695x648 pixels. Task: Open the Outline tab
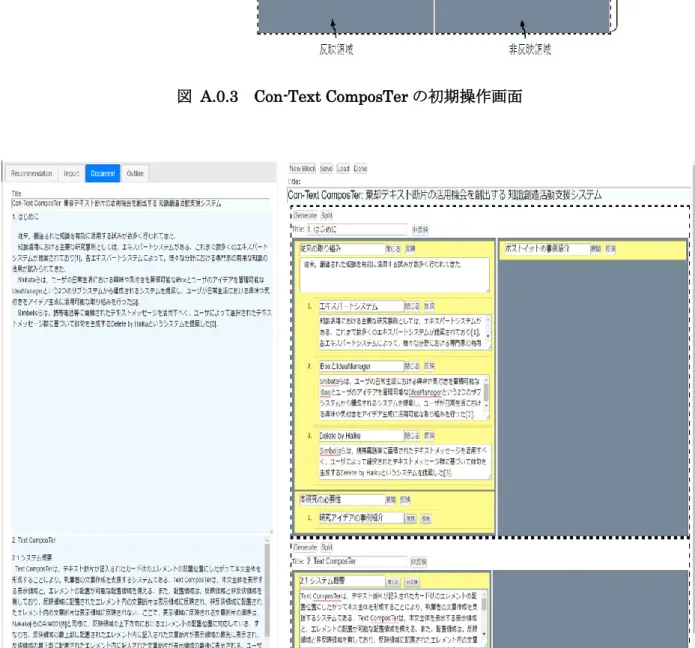pyautogui.click(x=135, y=173)
